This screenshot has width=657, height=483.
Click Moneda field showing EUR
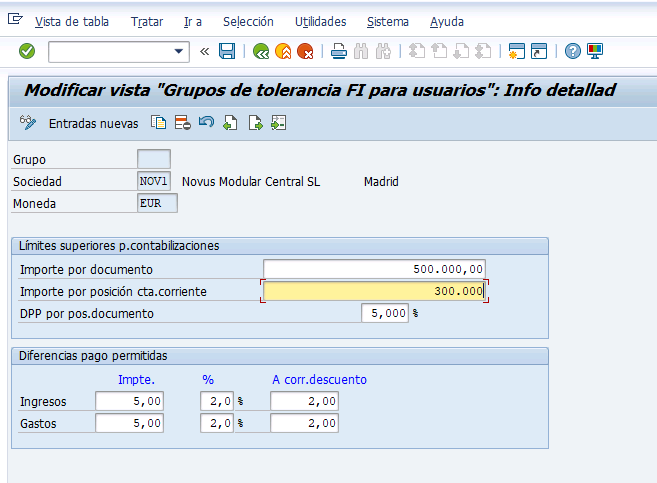[157, 203]
